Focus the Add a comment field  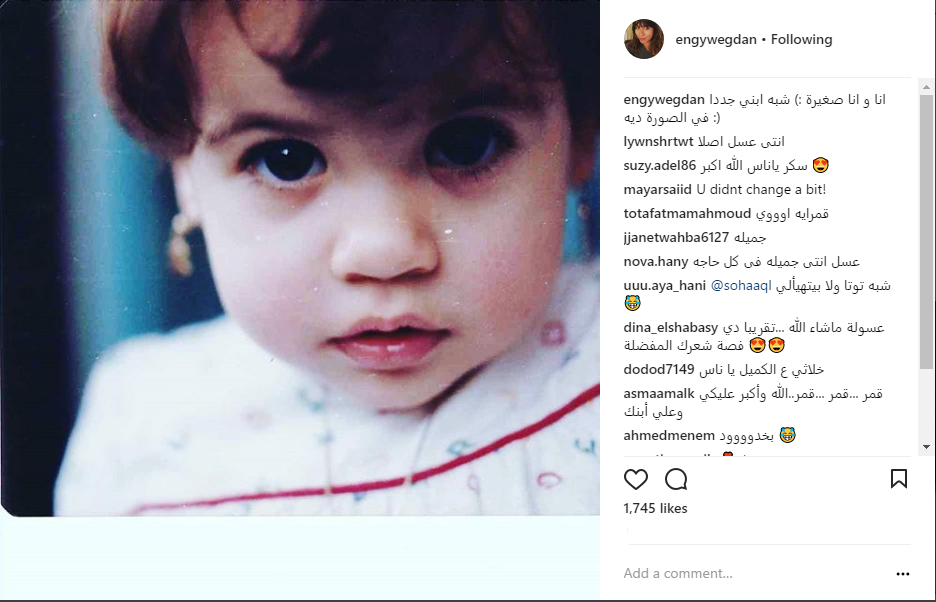pyautogui.click(x=755, y=573)
